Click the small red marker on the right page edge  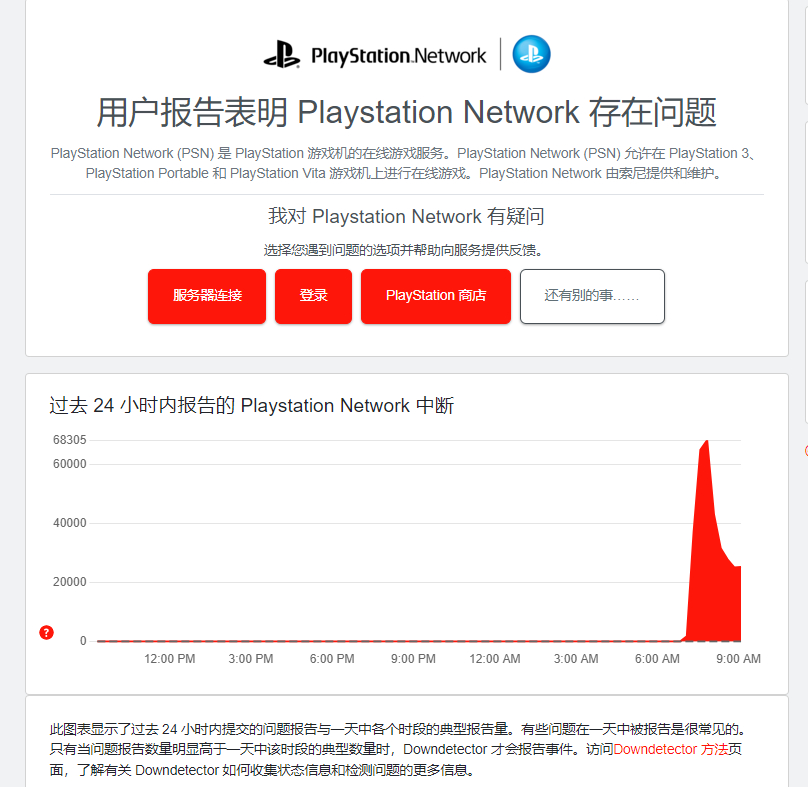804,452
